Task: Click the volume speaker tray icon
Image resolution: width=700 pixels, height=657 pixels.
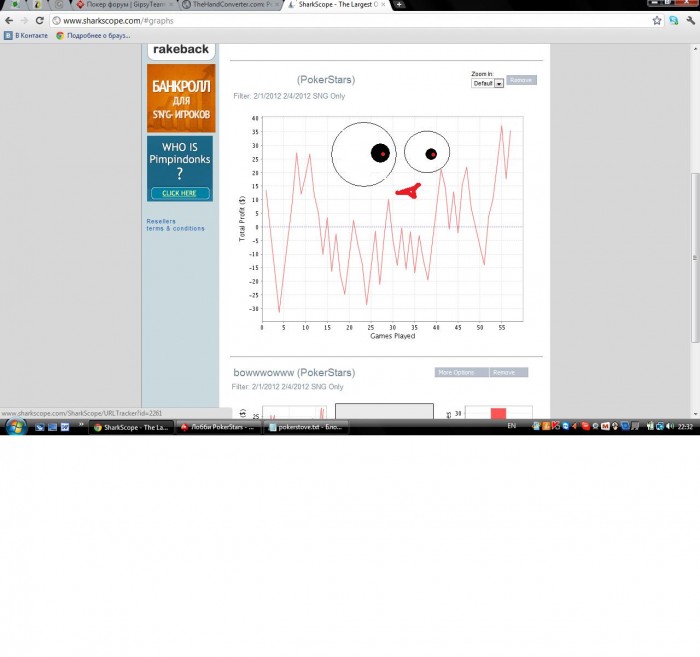Action: click(x=670, y=427)
